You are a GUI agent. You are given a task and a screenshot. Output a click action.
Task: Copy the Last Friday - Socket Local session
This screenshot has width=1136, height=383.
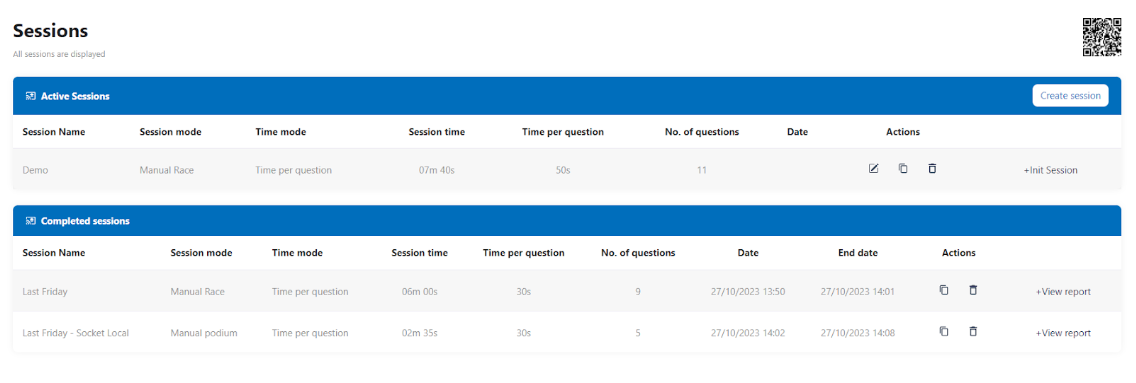pyautogui.click(x=943, y=332)
